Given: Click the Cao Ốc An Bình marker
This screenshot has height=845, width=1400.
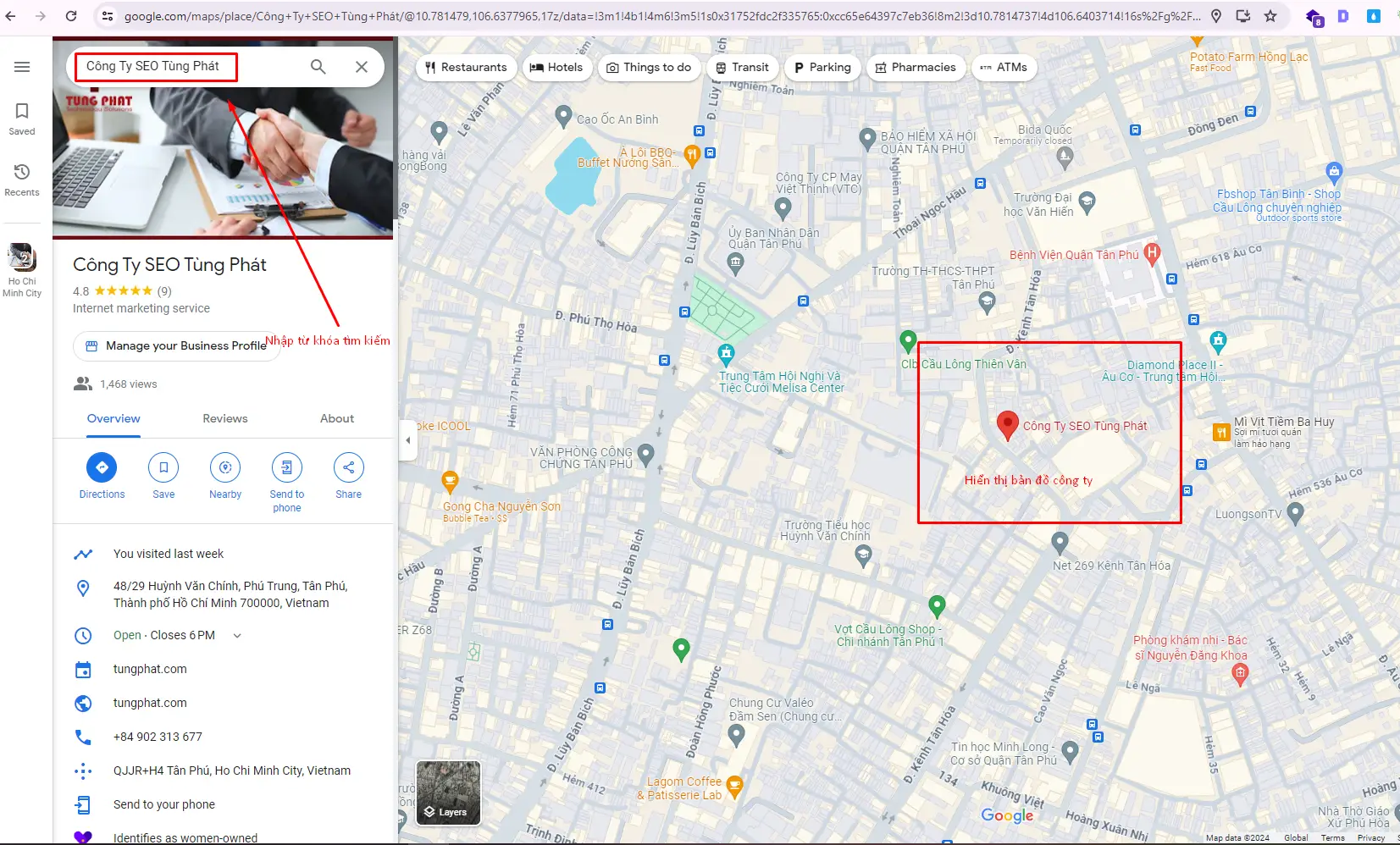Looking at the screenshot, I should click(563, 117).
